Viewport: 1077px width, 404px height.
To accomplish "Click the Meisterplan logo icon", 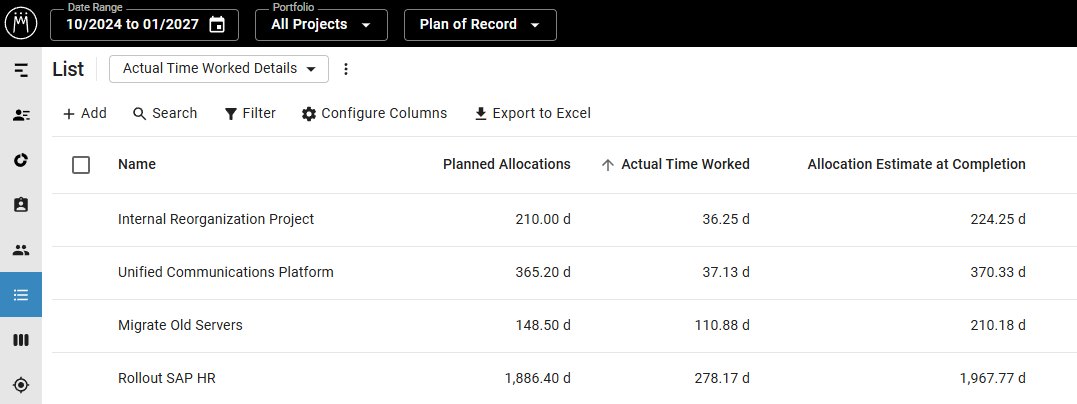I will [x=21, y=23].
